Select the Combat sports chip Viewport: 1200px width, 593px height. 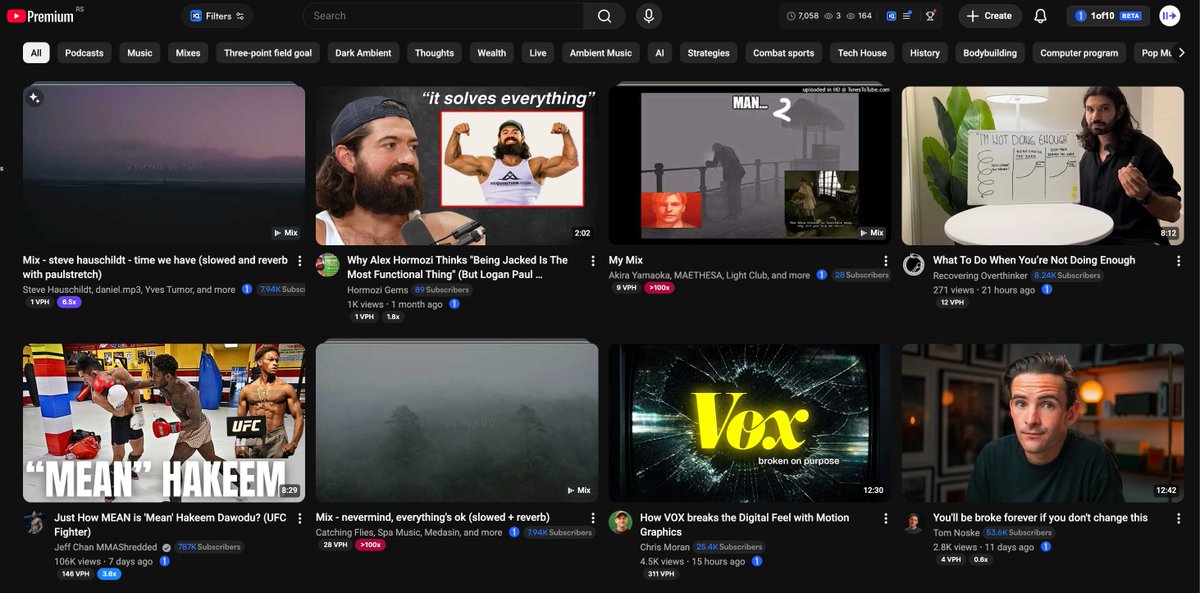784,53
